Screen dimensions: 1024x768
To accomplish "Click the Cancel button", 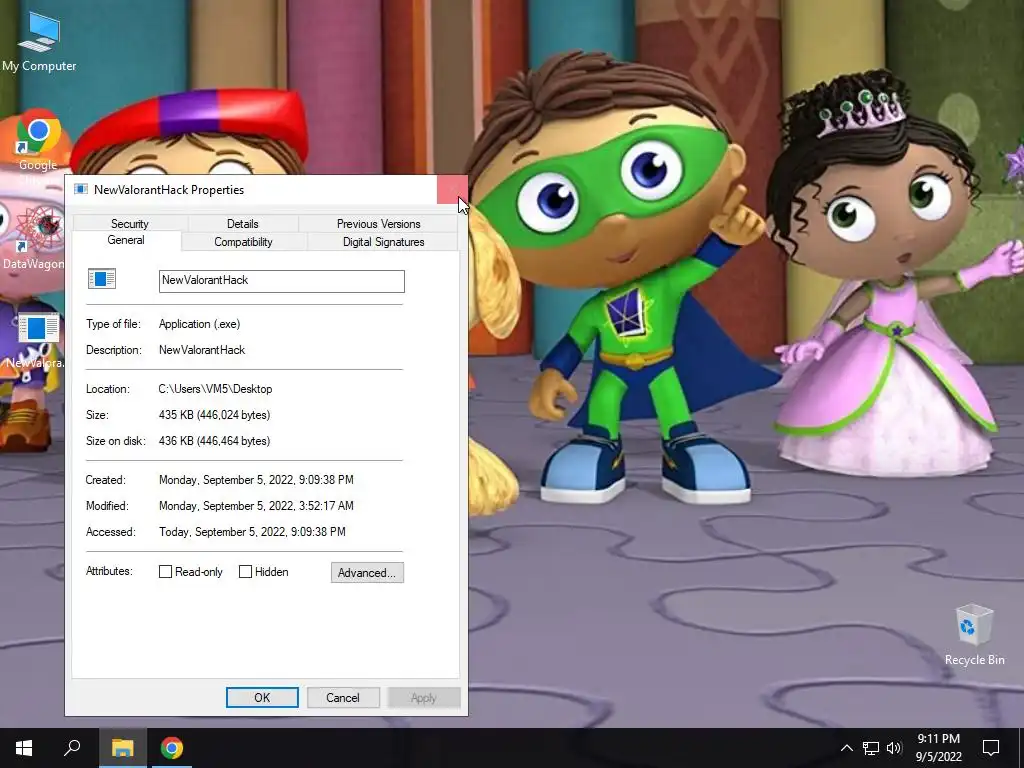I will (x=343, y=697).
